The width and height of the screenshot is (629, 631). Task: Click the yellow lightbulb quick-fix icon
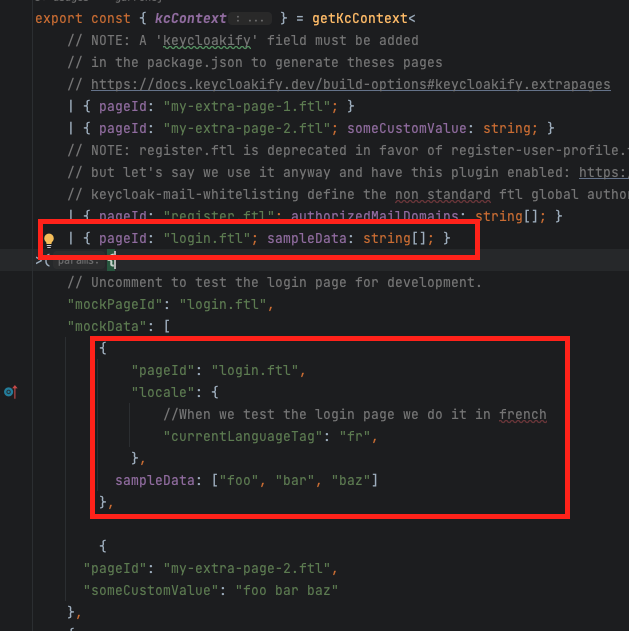(49, 240)
